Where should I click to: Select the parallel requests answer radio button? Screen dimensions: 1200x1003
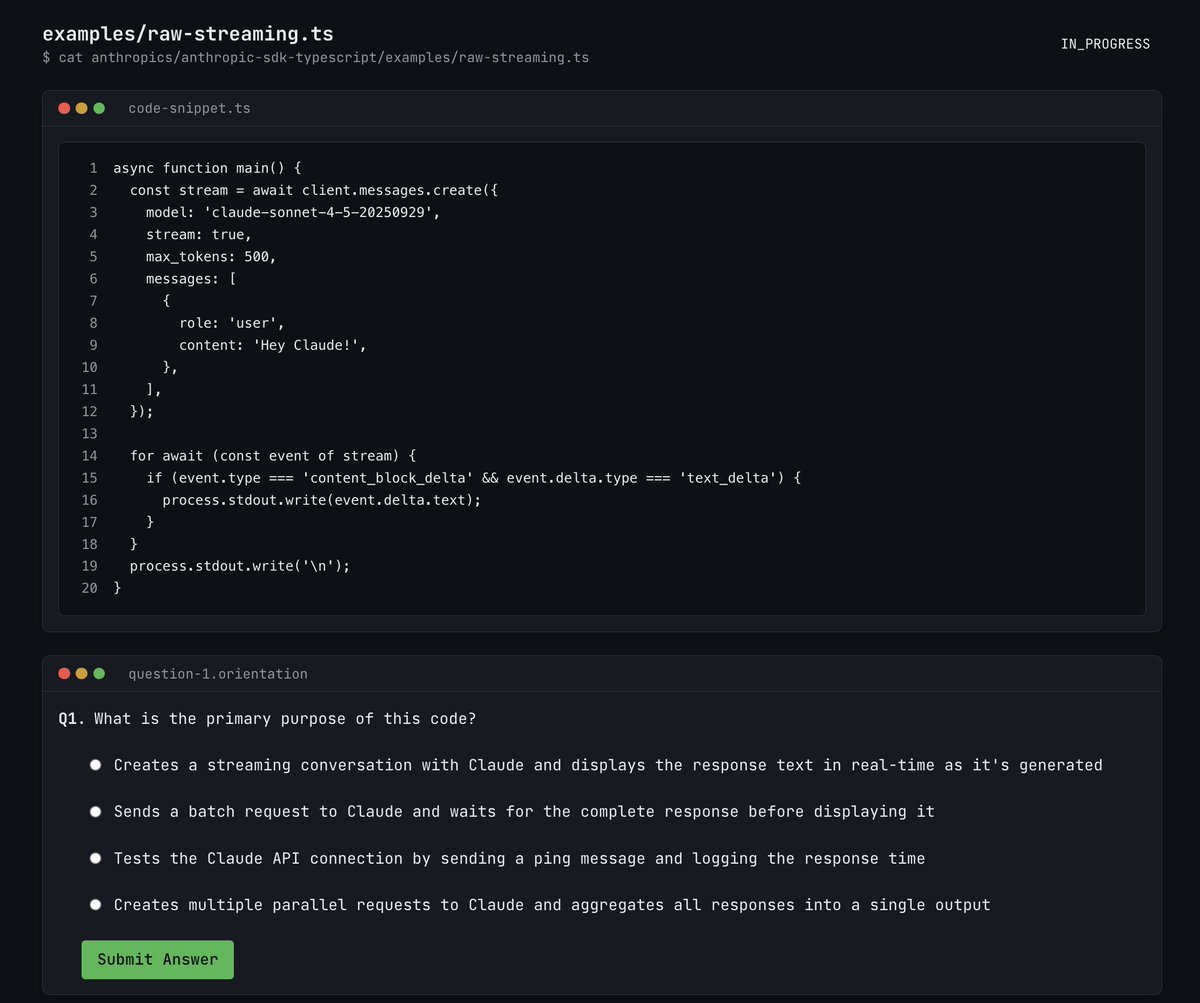pyautogui.click(x=96, y=905)
